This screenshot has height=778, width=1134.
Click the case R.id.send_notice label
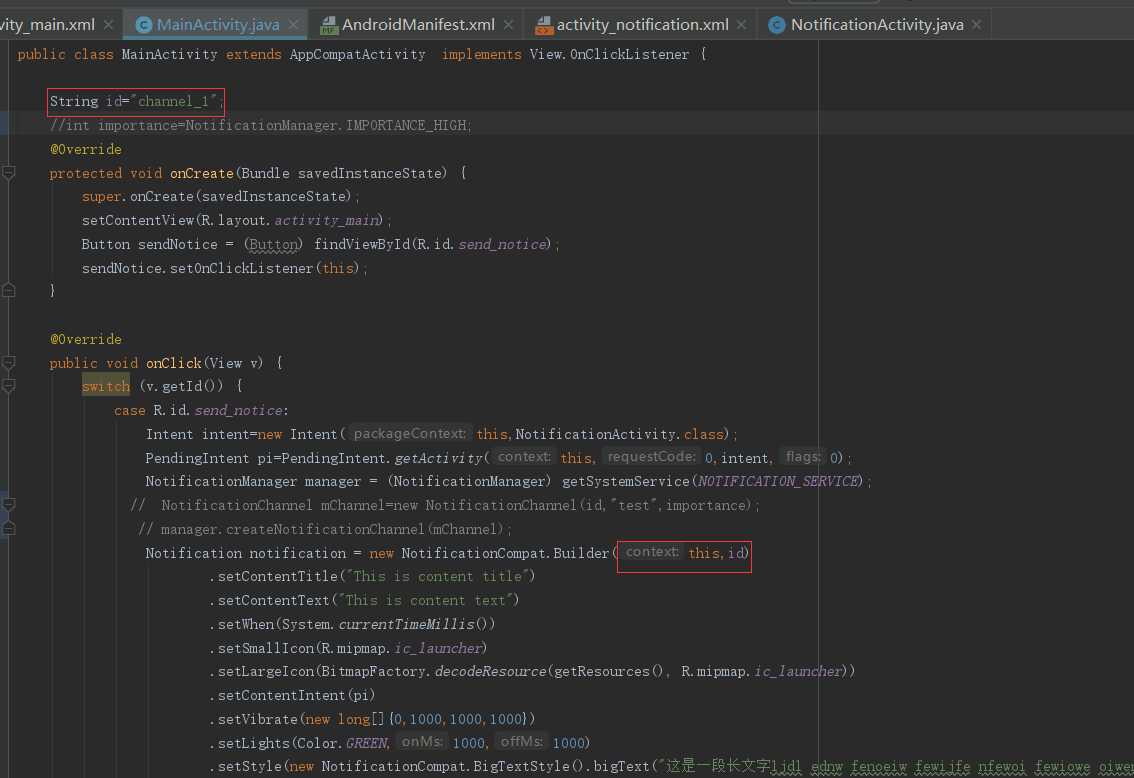(x=200, y=411)
